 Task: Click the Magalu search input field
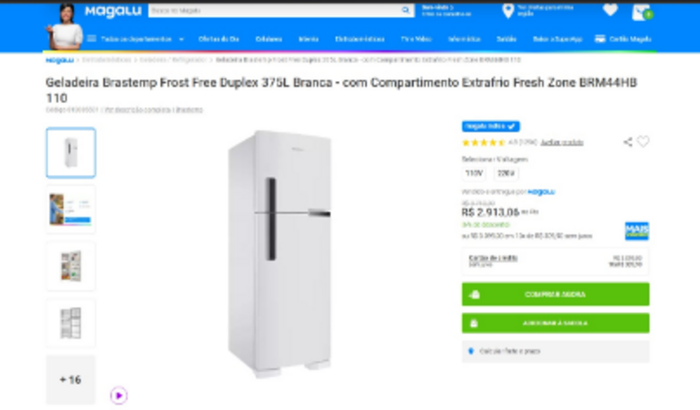point(275,10)
